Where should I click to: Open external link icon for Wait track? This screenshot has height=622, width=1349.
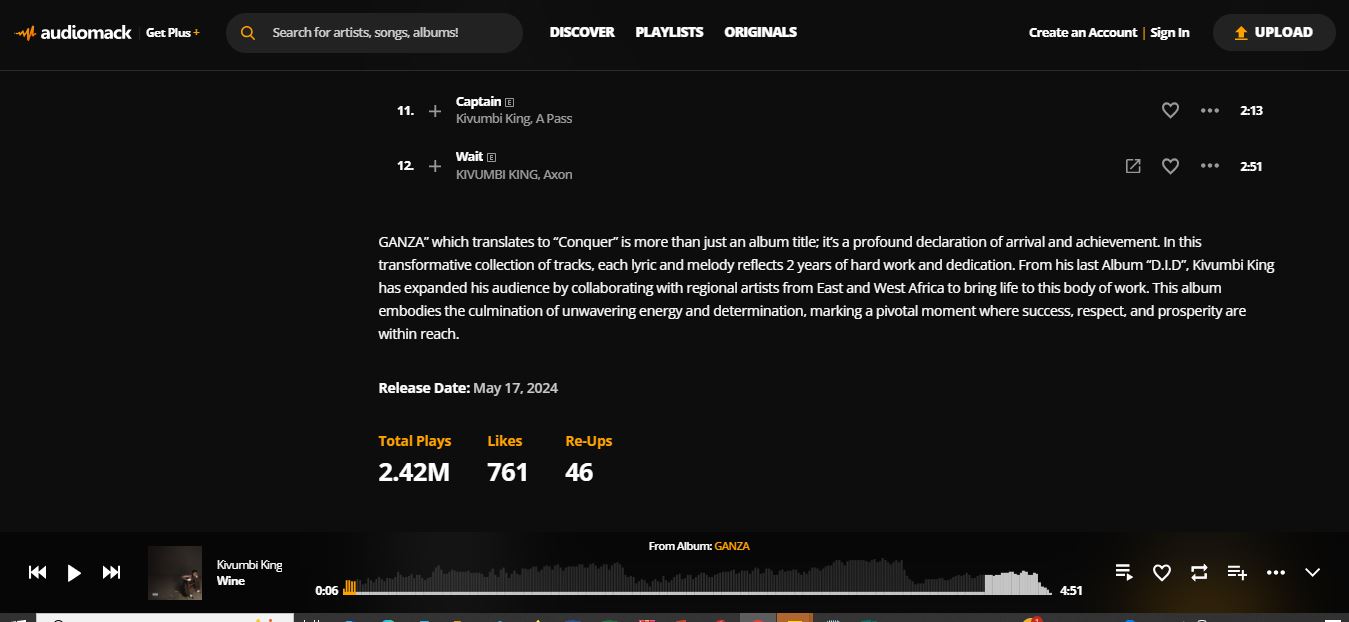tap(1133, 166)
